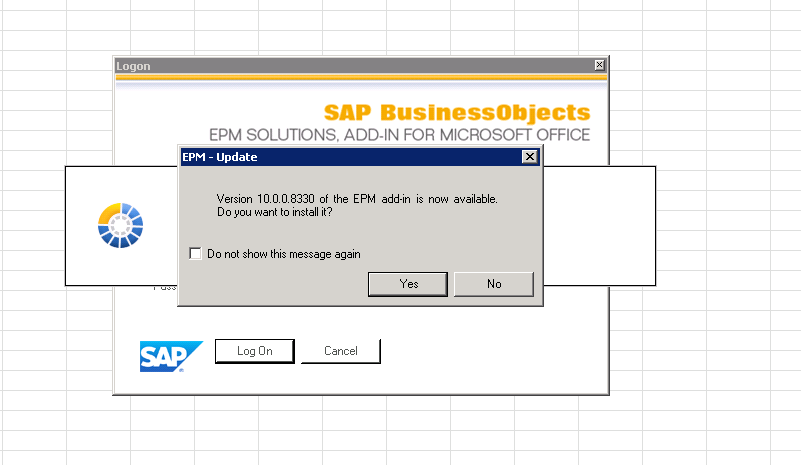The image size is (801, 465).
Task: Click Log On in Logon window
Action: [254, 351]
